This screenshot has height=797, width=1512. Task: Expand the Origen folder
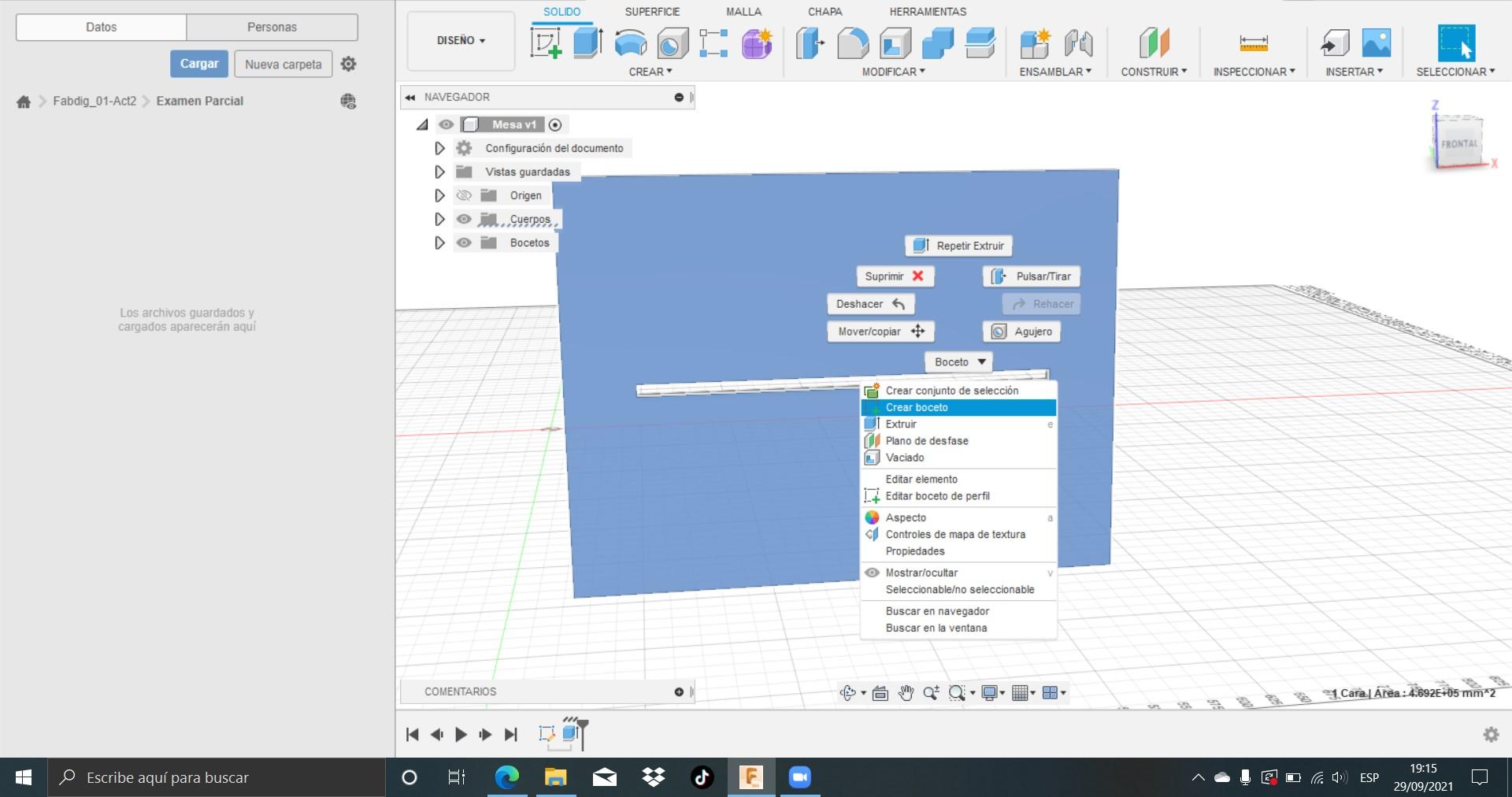coord(439,195)
